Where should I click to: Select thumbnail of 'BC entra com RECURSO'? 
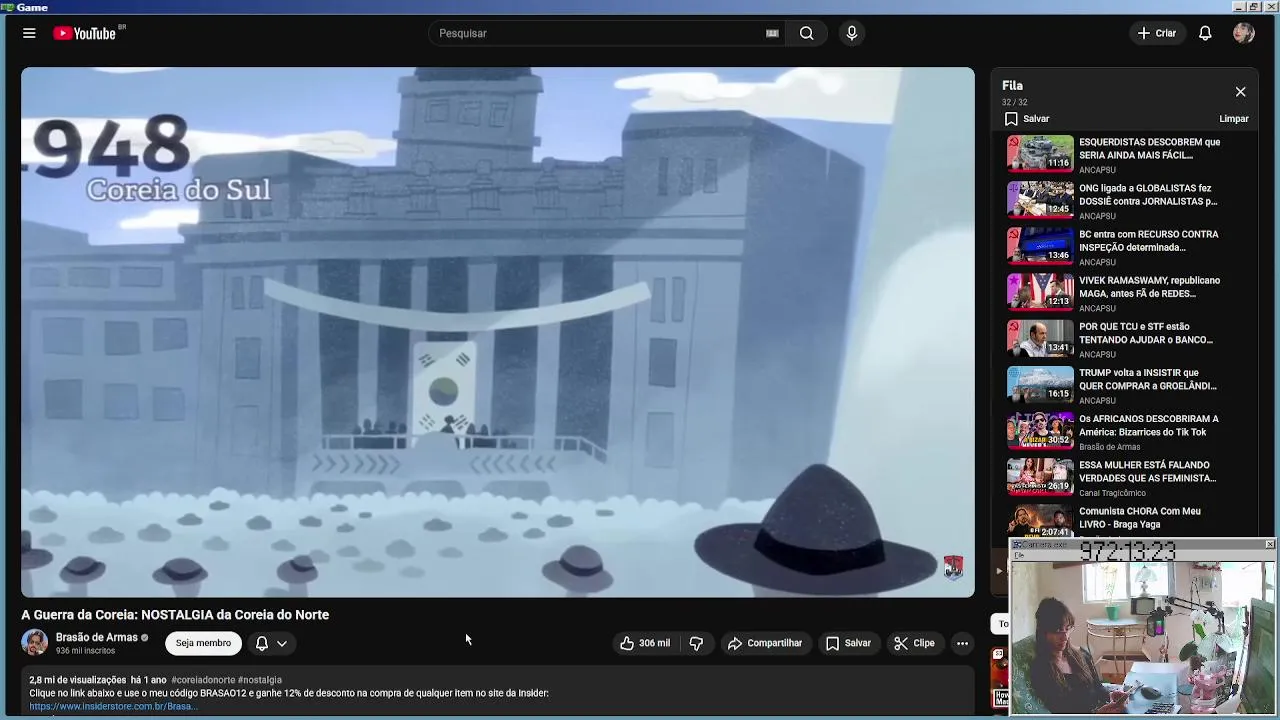coord(1040,246)
